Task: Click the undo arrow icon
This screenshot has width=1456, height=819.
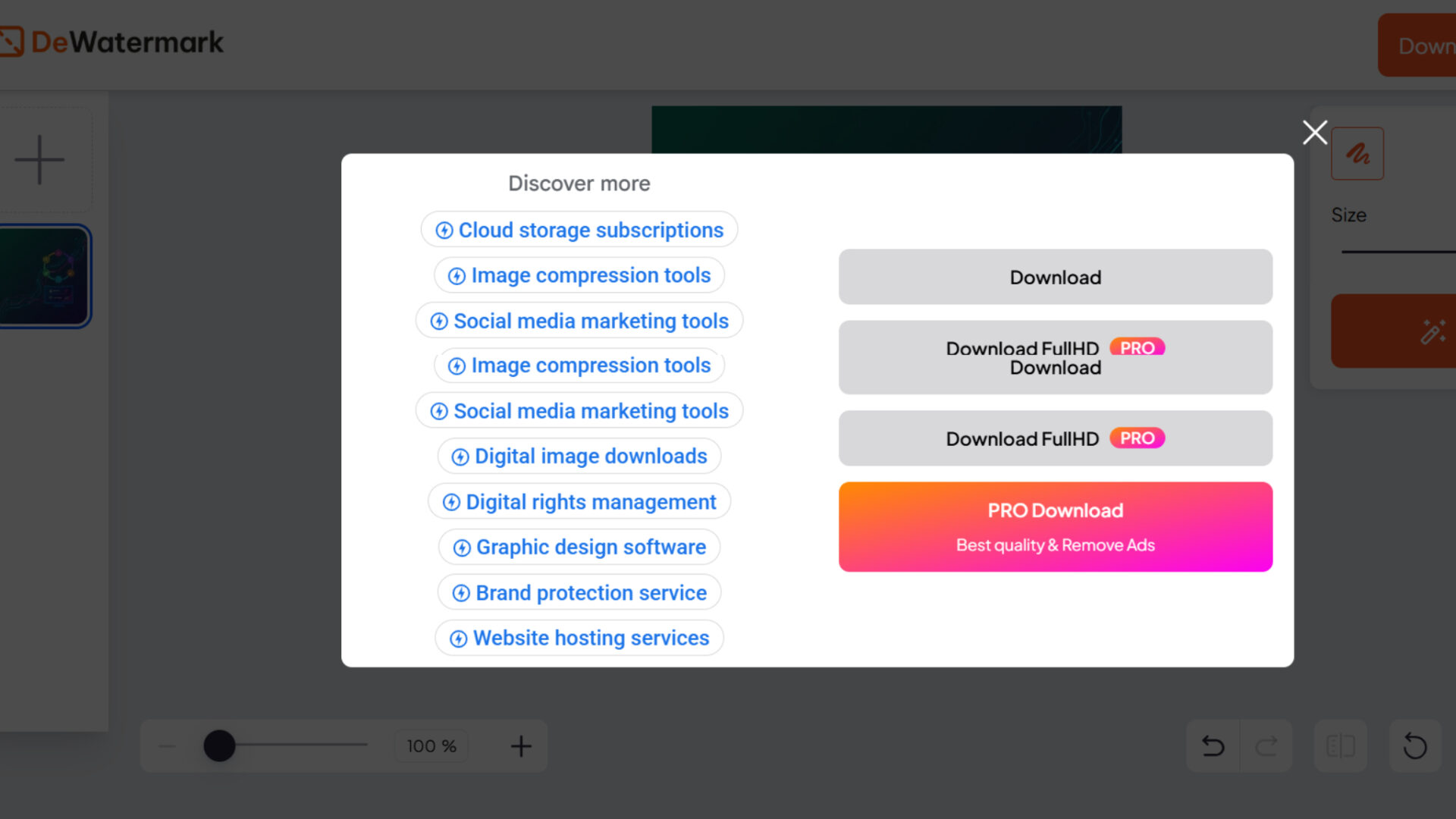Action: [1213, 746]
